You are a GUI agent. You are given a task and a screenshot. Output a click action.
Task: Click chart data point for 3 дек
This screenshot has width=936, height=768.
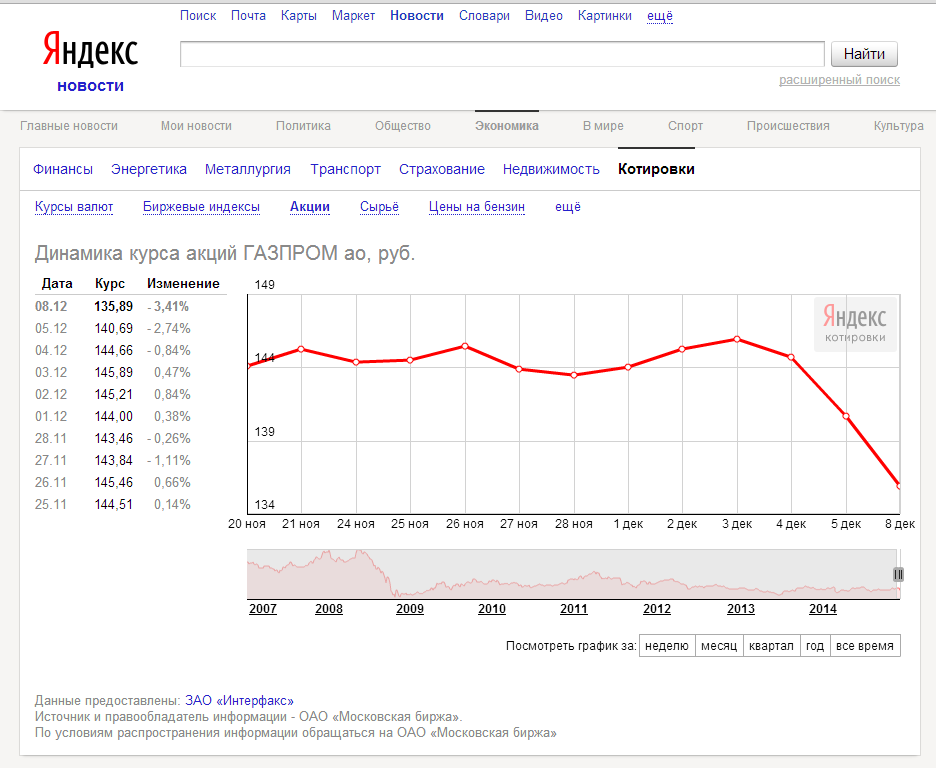(737, 339)
